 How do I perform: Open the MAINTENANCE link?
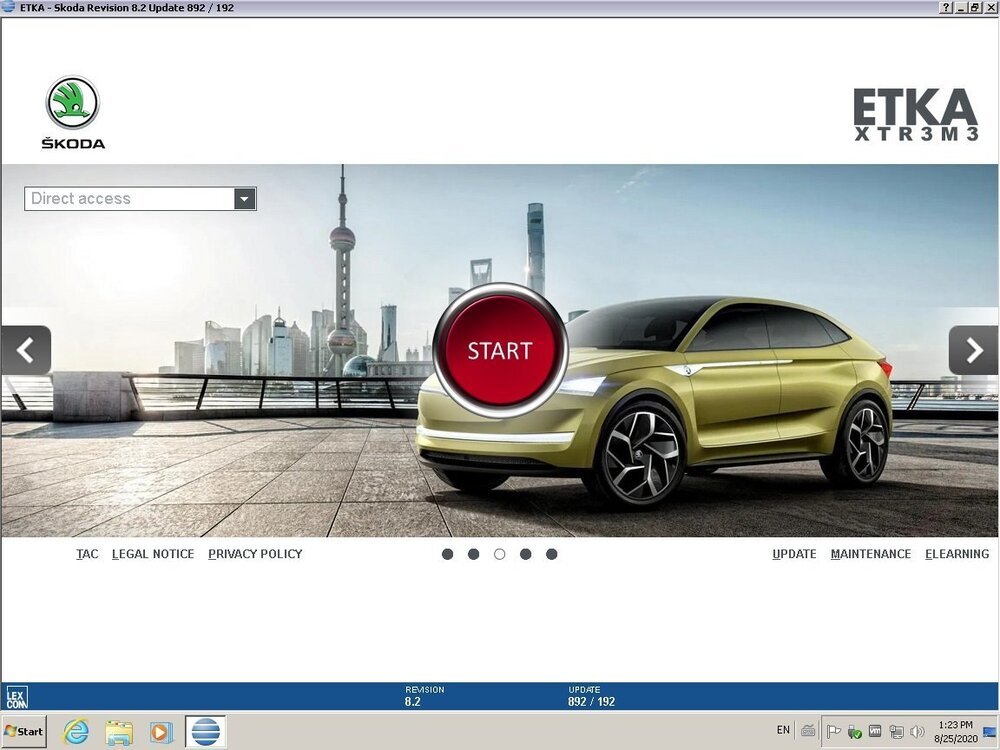(870, 554)
